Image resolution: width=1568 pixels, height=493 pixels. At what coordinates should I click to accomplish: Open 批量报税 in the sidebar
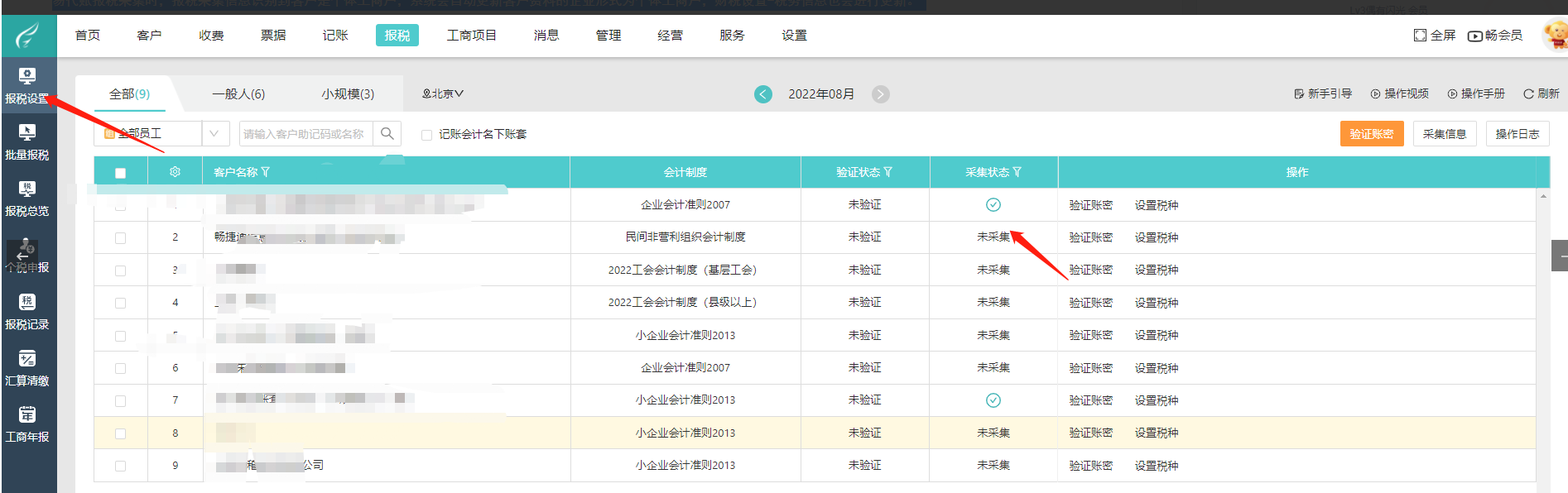(27, 141)
